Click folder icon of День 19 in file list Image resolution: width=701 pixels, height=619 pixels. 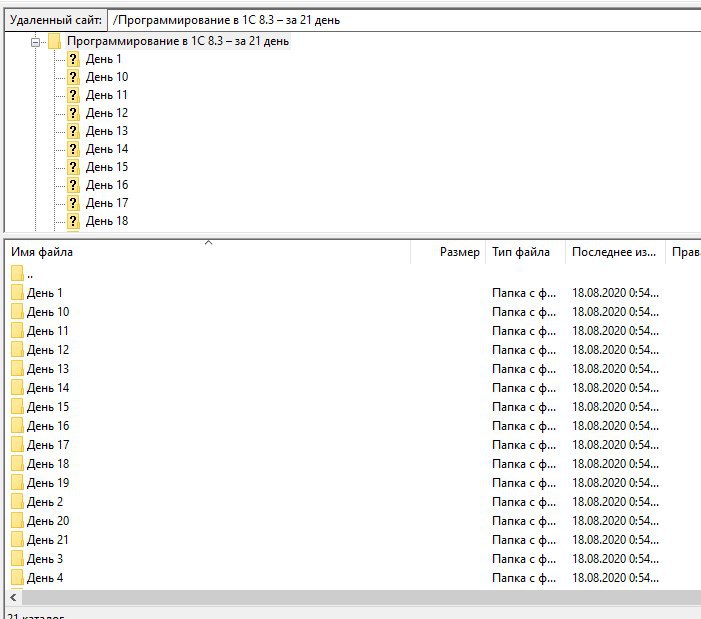pos(17,482)
